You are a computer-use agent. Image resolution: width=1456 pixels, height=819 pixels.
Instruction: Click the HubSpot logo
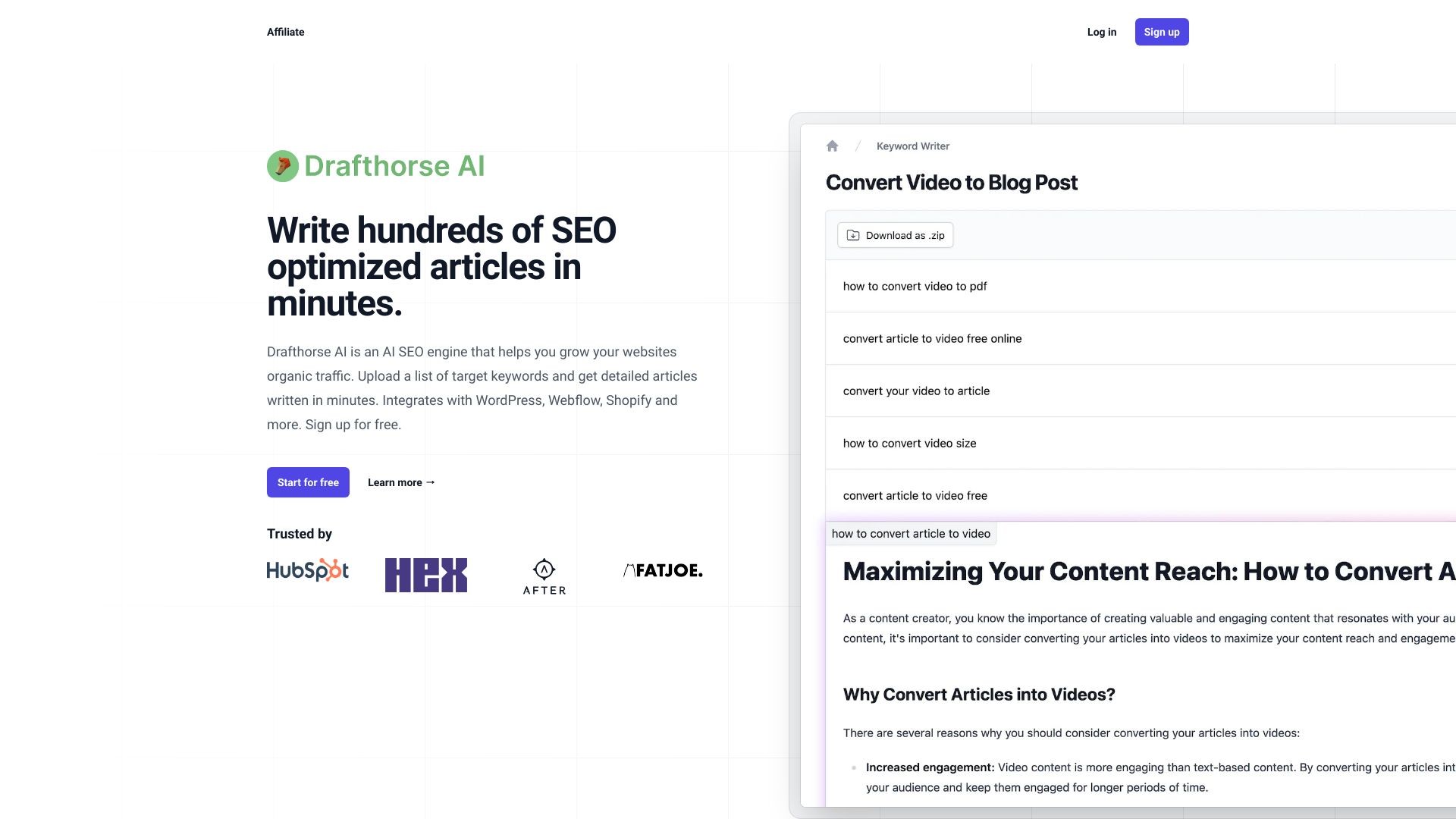[x=307, y=570]
